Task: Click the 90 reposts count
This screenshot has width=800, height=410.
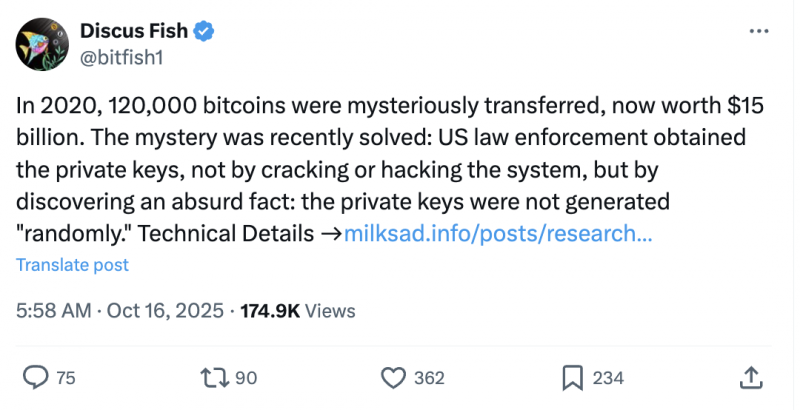Action: point(246,378)
